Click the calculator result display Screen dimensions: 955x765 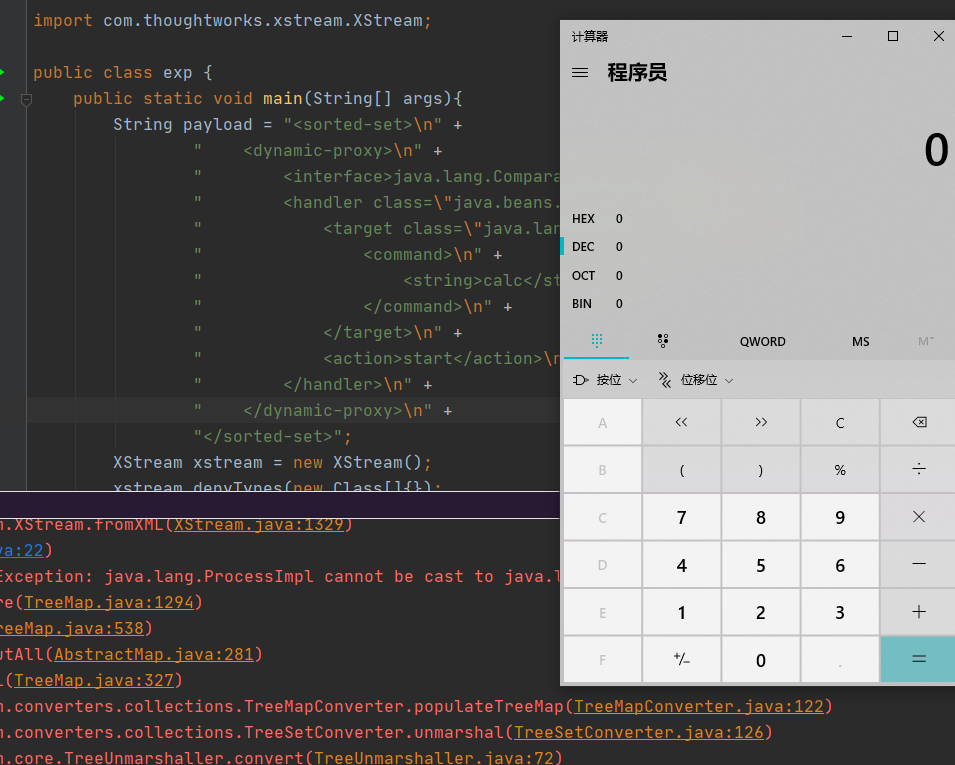point(936,150)
